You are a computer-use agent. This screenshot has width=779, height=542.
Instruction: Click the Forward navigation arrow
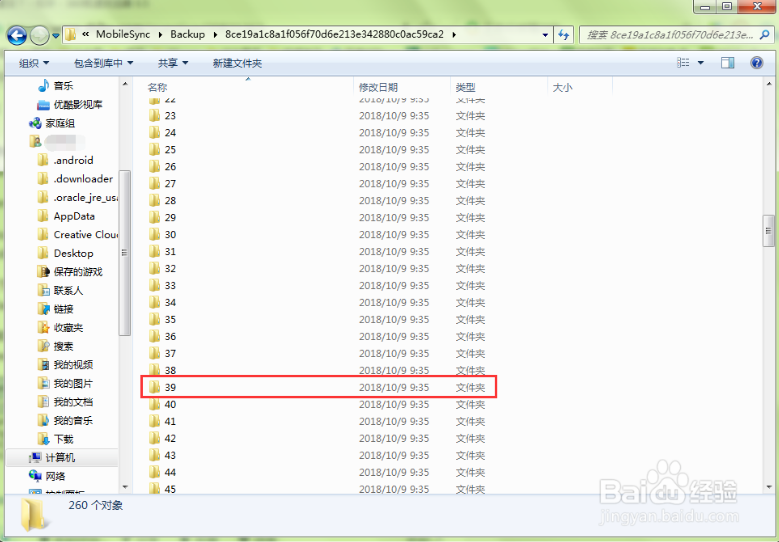(x=40, y=35)
